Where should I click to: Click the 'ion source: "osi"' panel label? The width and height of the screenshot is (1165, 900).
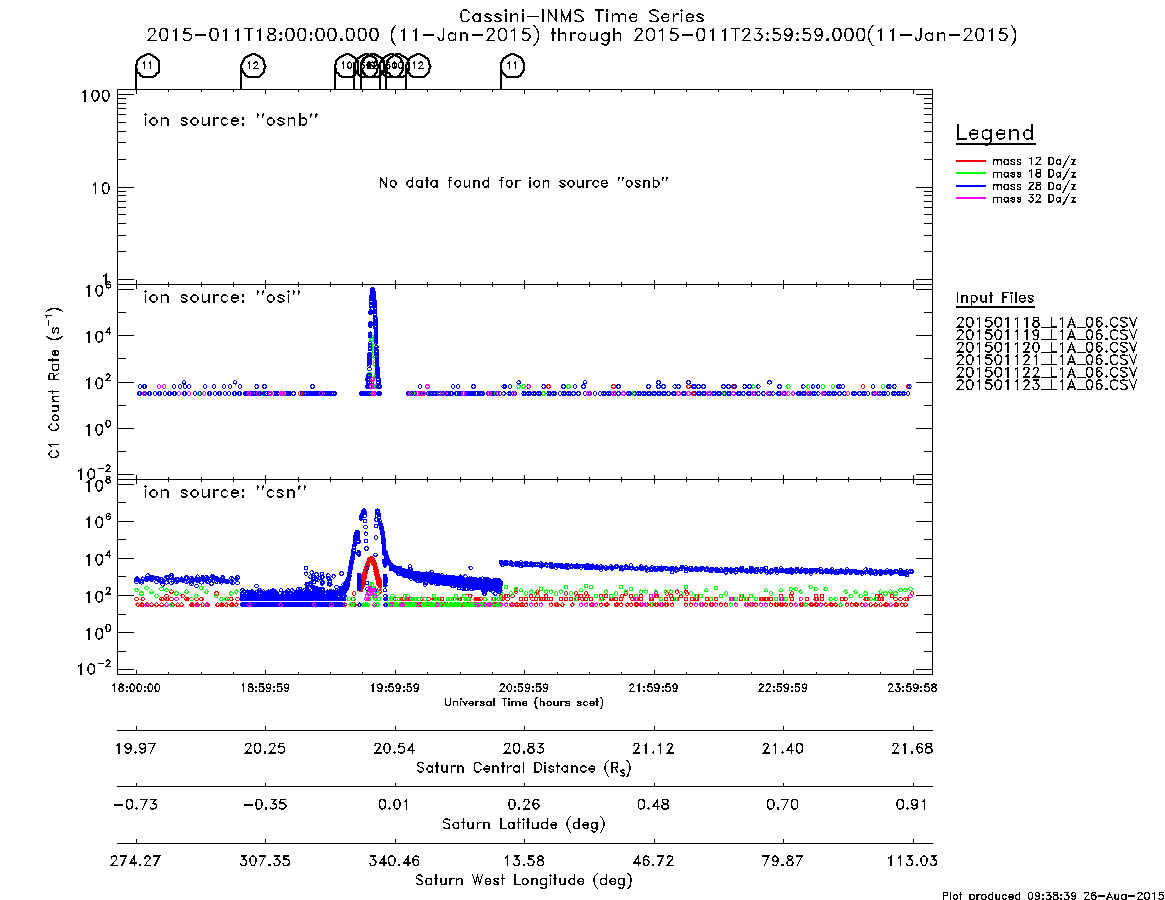pyautogui.click(x=222, y=297)
